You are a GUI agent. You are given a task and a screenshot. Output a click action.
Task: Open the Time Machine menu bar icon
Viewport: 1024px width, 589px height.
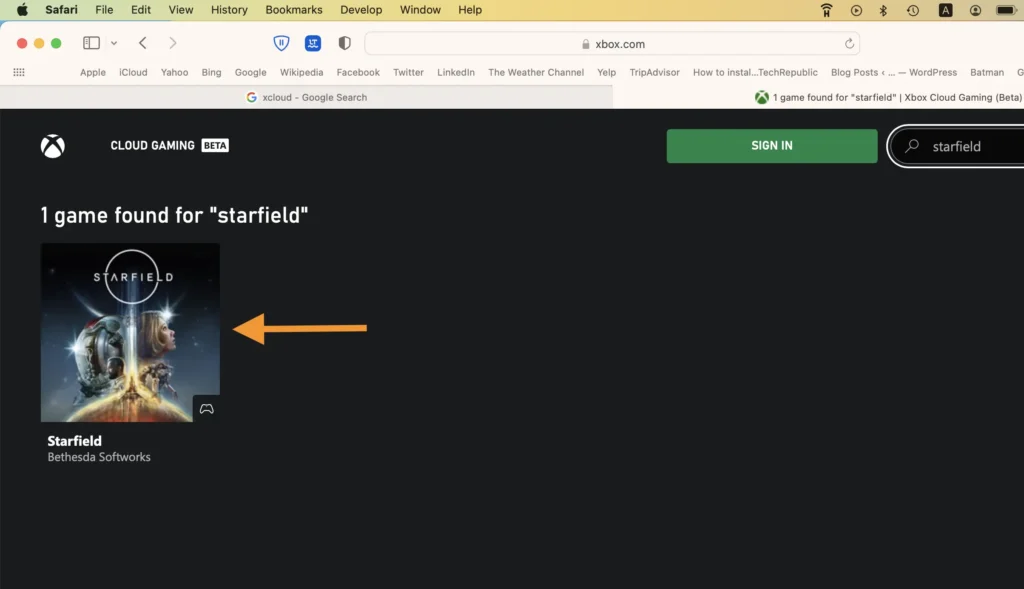pyautogui.click(x=913, y=10)
